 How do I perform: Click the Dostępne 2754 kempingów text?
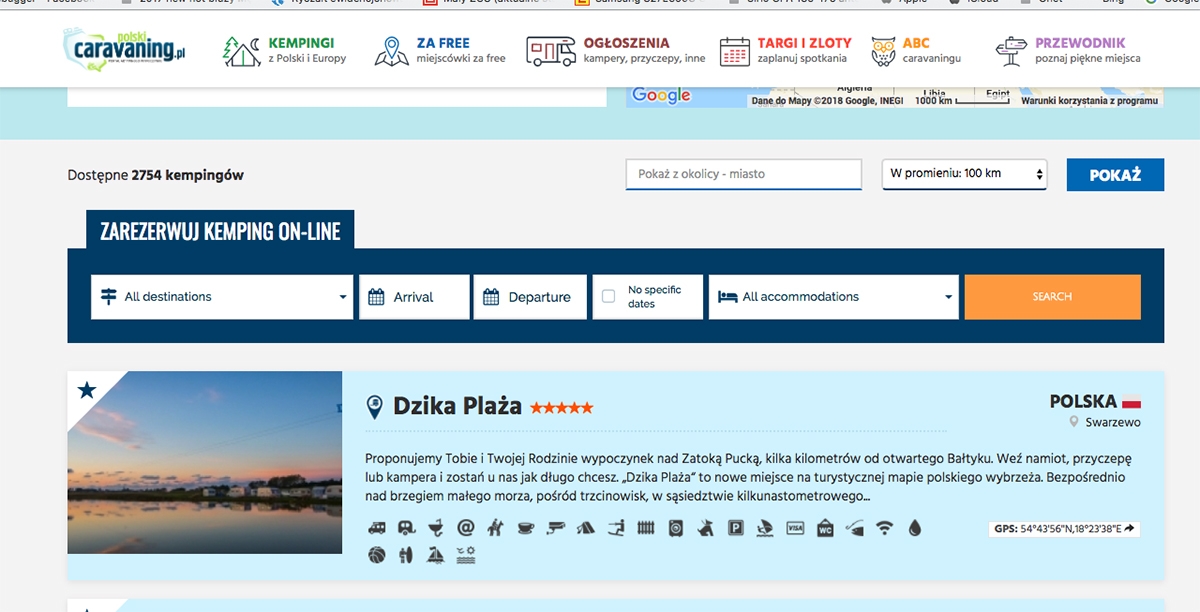pos(156,175)
